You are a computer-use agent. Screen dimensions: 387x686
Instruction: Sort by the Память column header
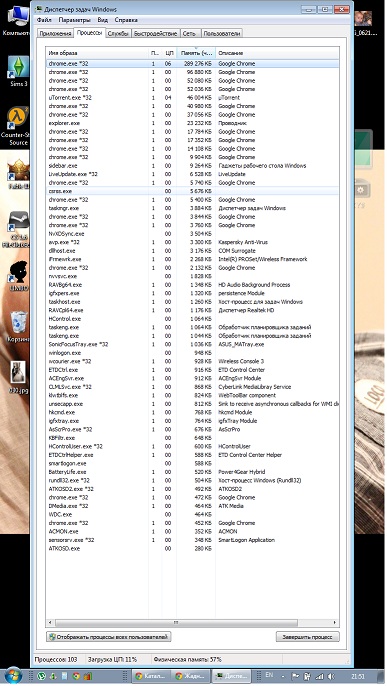point(196,53)
